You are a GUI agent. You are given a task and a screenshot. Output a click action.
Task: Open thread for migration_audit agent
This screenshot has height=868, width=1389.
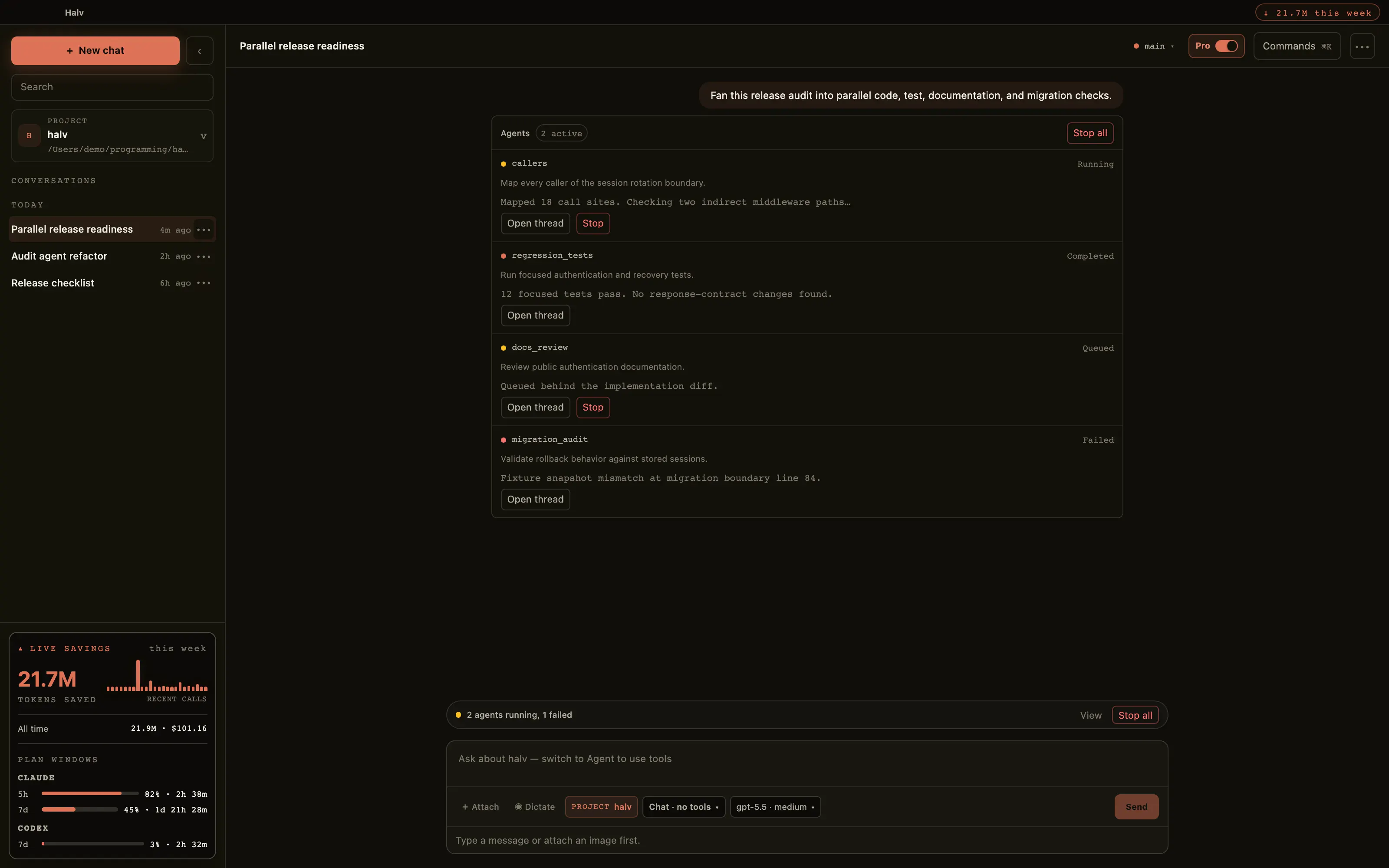point(535,500)
